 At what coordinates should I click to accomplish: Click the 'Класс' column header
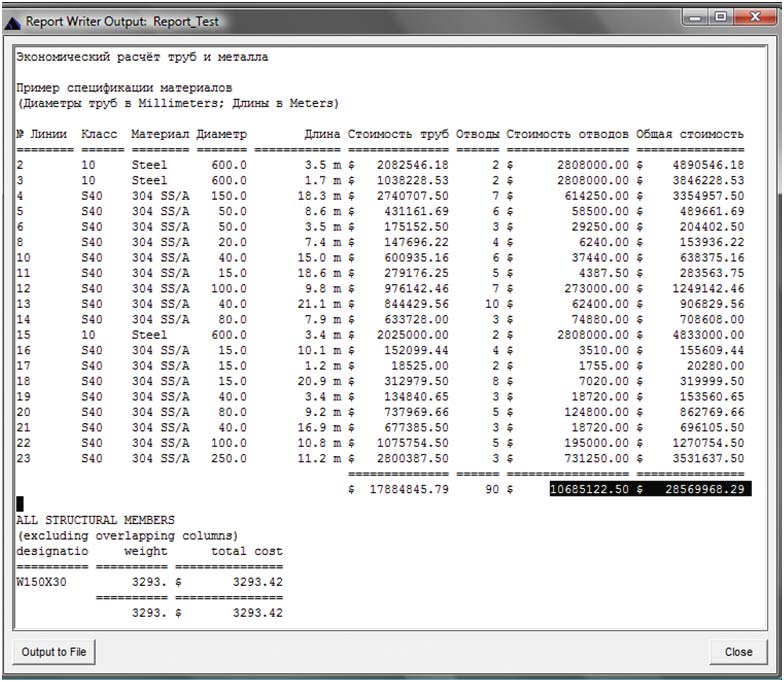(x=100, y=134)
